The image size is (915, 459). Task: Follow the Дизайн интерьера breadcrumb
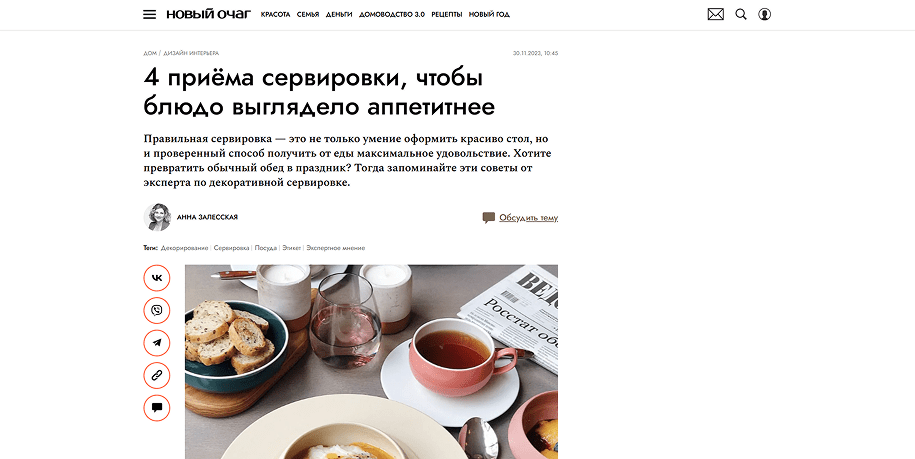click(x=191, y=53)
